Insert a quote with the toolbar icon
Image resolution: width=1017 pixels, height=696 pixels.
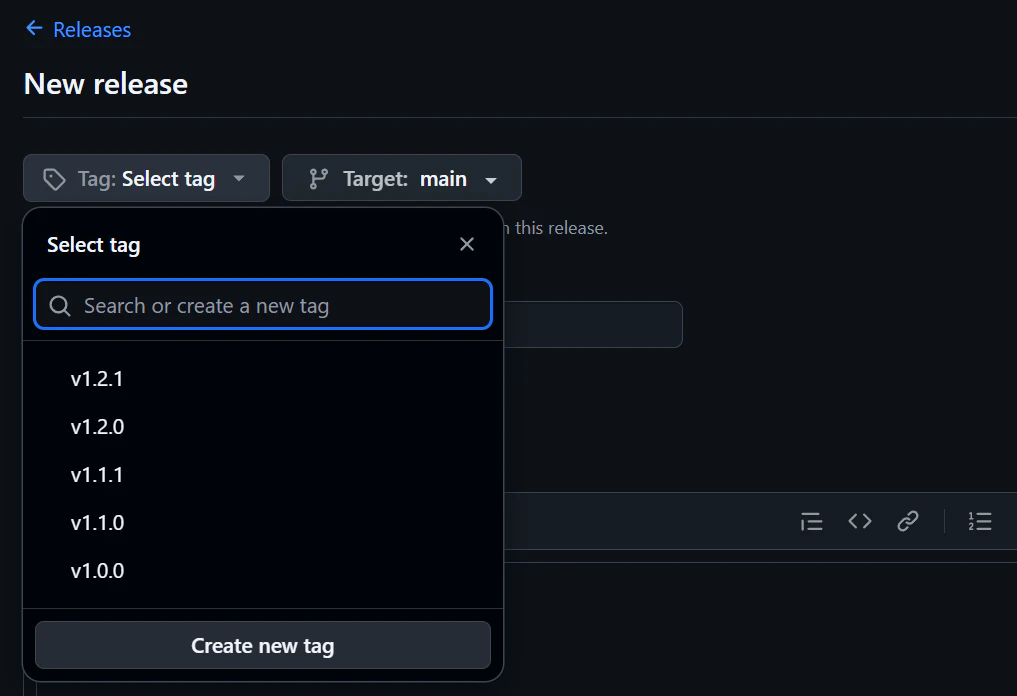click(x=811, y=521)
